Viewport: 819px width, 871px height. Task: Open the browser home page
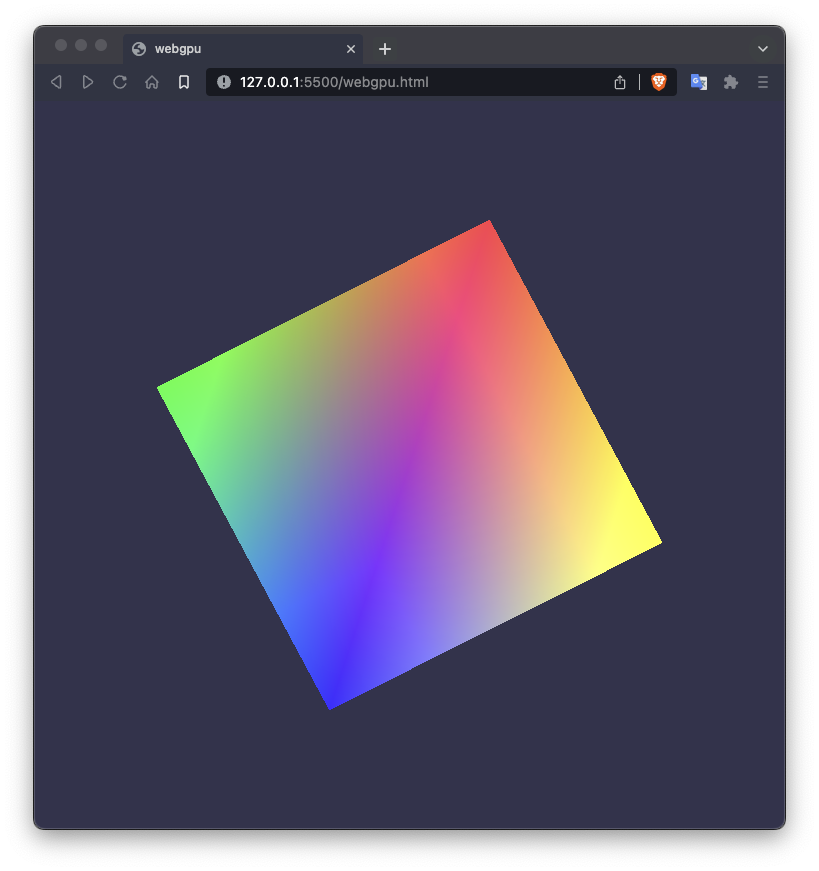[151, 82]
